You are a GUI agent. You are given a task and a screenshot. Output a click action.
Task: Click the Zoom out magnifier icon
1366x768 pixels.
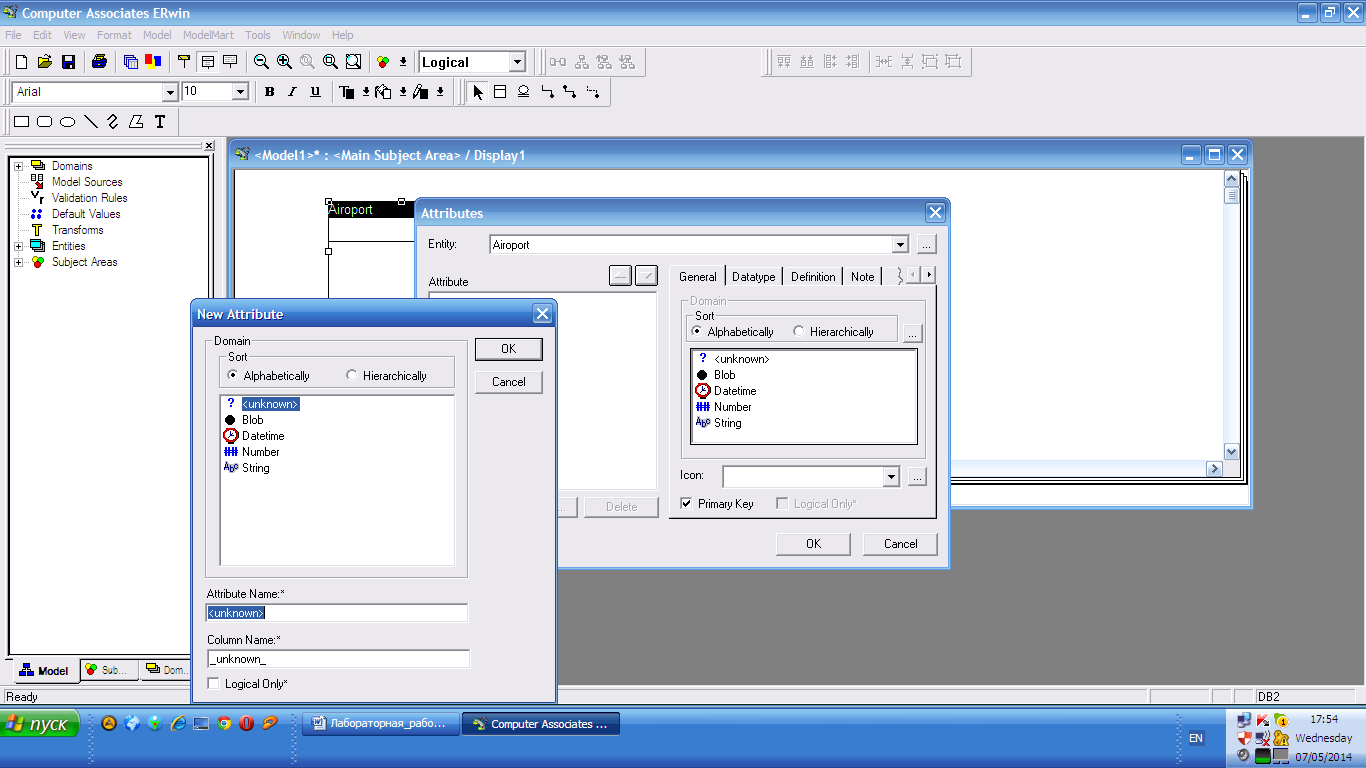click(262, 62)
